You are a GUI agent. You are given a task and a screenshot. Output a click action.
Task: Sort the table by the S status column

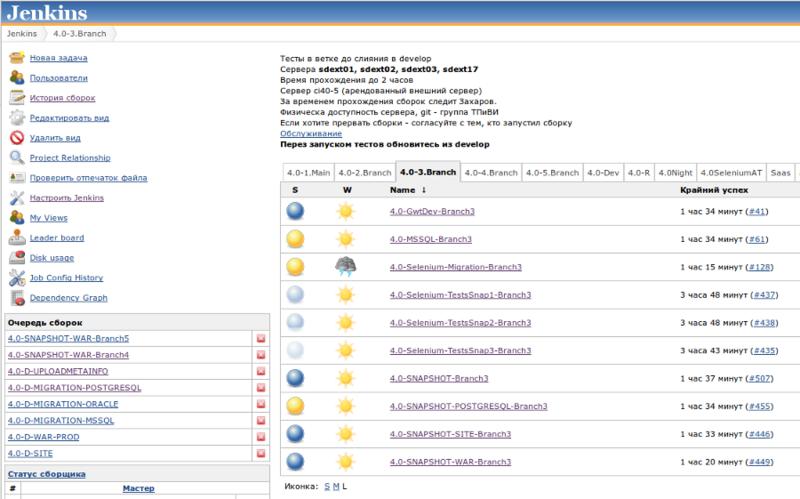point(295,190)
